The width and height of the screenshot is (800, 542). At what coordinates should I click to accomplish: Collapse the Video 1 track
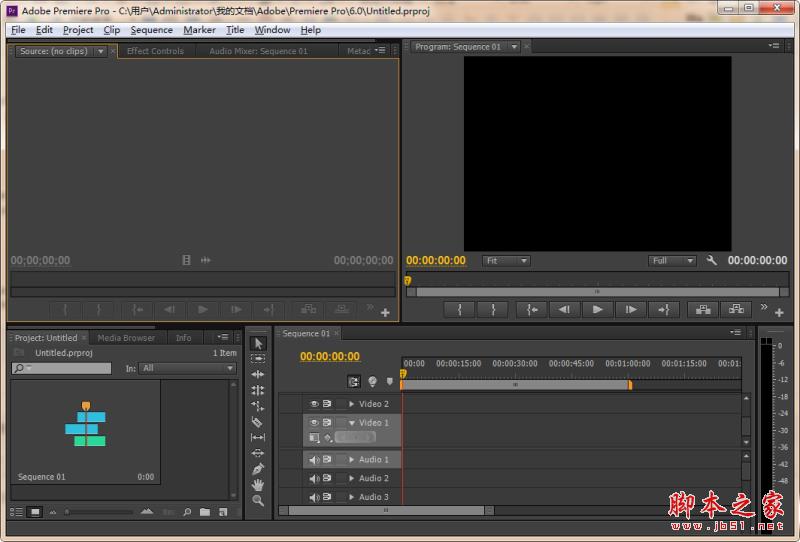(352, 423)
